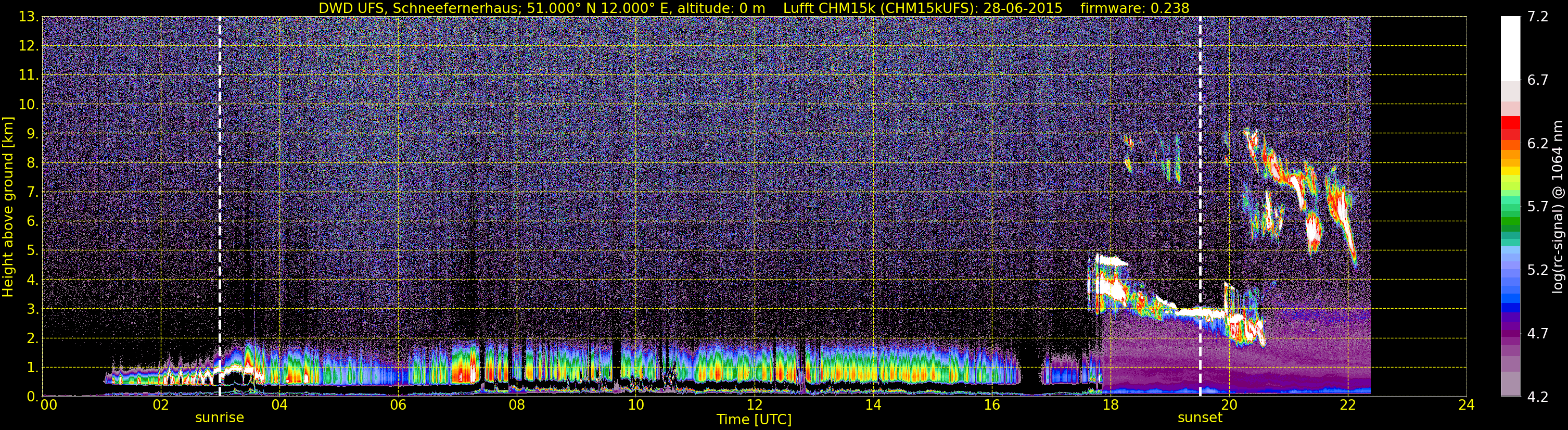Click the '6.7' colorbar value
The image size is (1568, 430).
(x=1538, y=80)
